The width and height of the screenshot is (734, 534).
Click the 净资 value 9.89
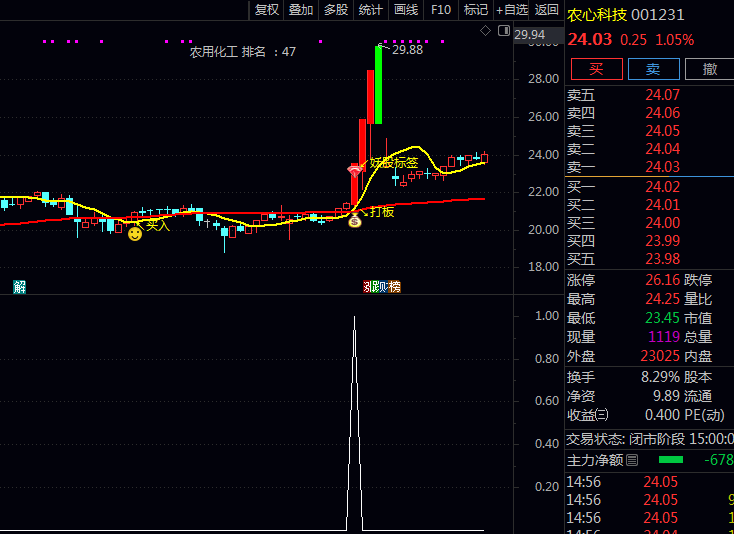tap(666, 396)
